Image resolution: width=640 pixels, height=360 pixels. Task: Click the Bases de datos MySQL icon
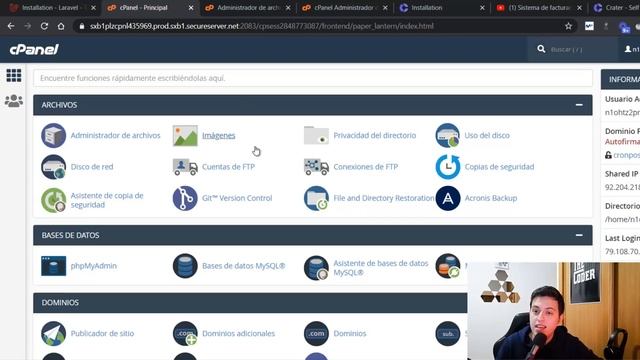pyautogui.click(x=185, y=266)
